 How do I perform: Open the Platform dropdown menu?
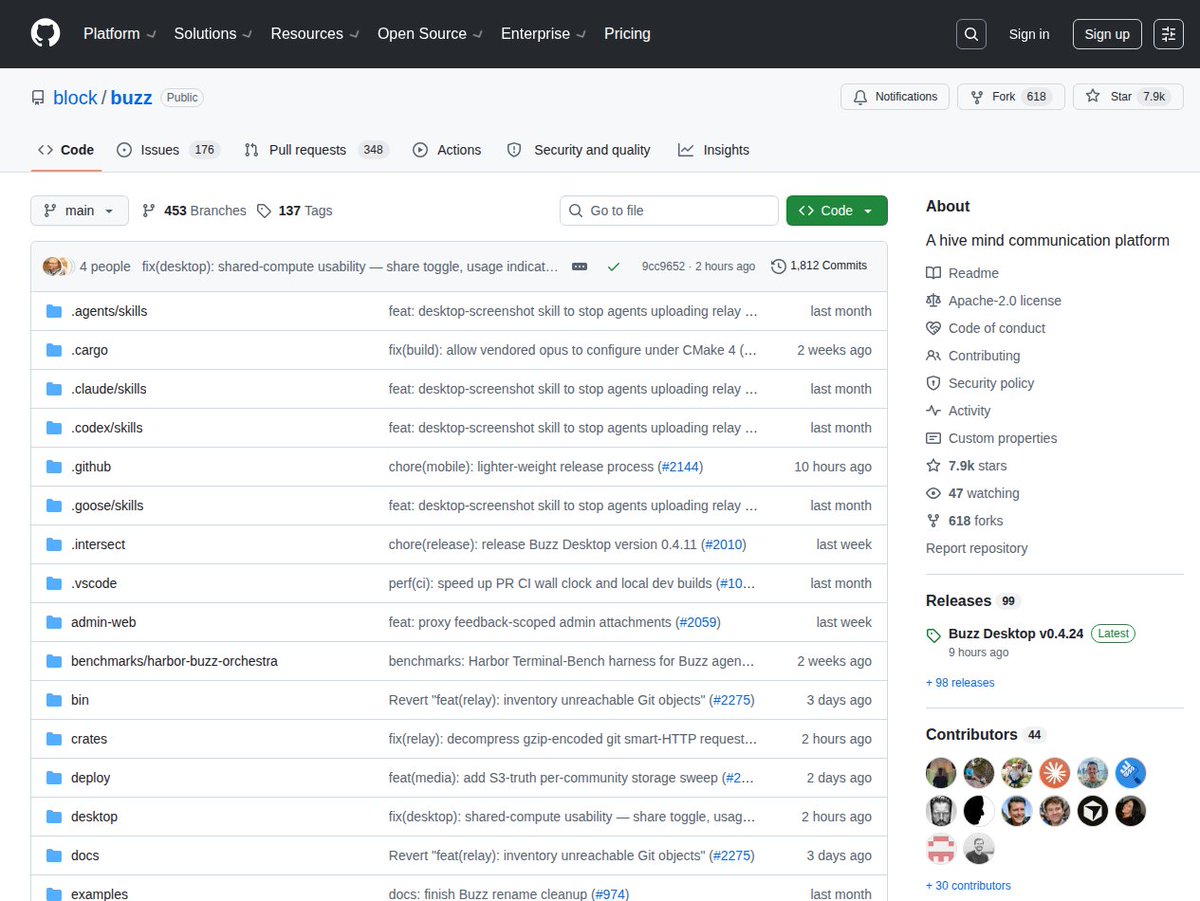tap(120, 34)
